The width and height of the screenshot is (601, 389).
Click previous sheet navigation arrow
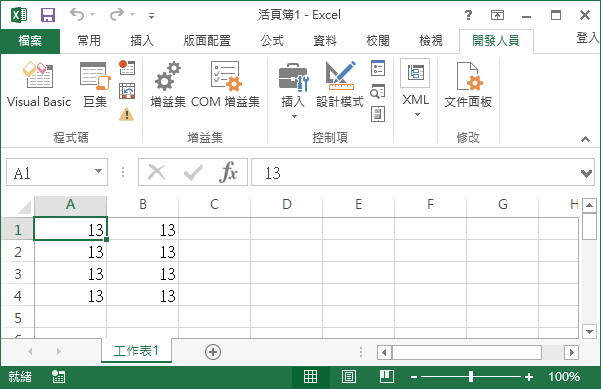30,351
